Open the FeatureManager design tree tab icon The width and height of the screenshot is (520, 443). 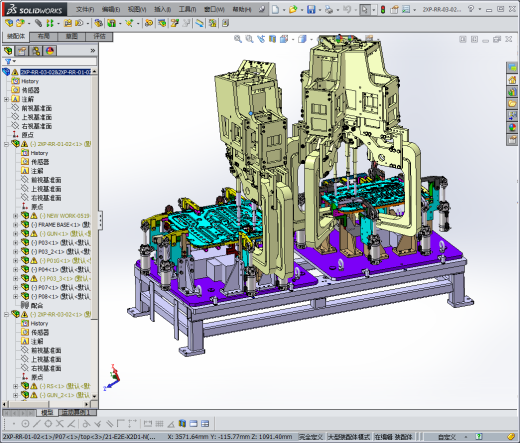tap(8, 51)
